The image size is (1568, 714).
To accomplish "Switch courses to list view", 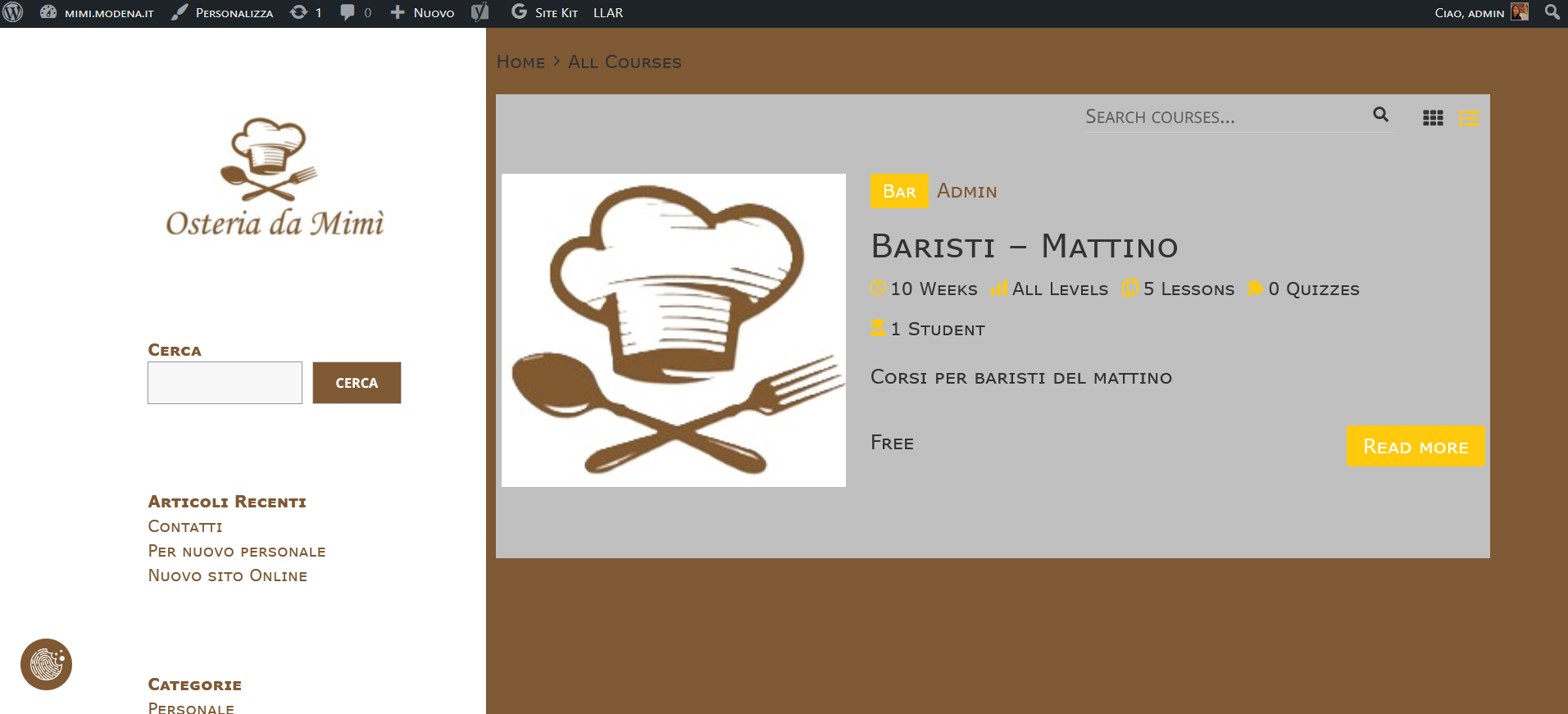I will coord(1468,118).
